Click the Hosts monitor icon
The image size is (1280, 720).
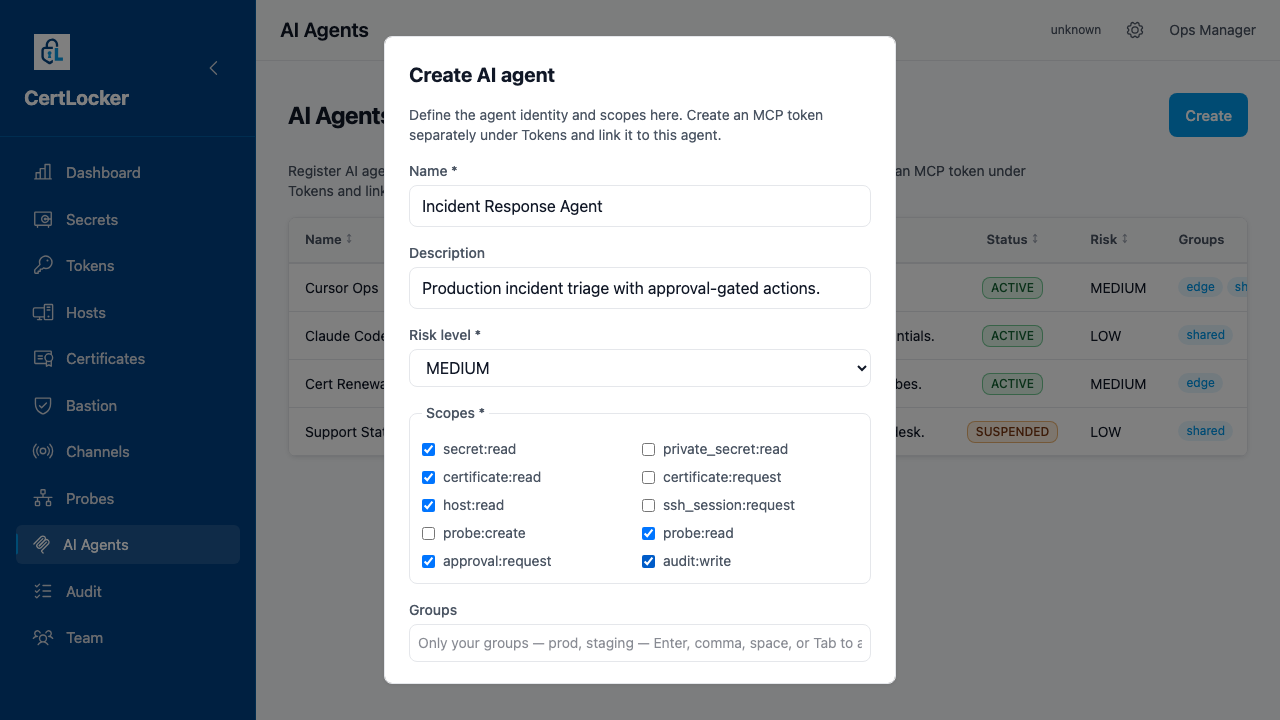(43, 312)
